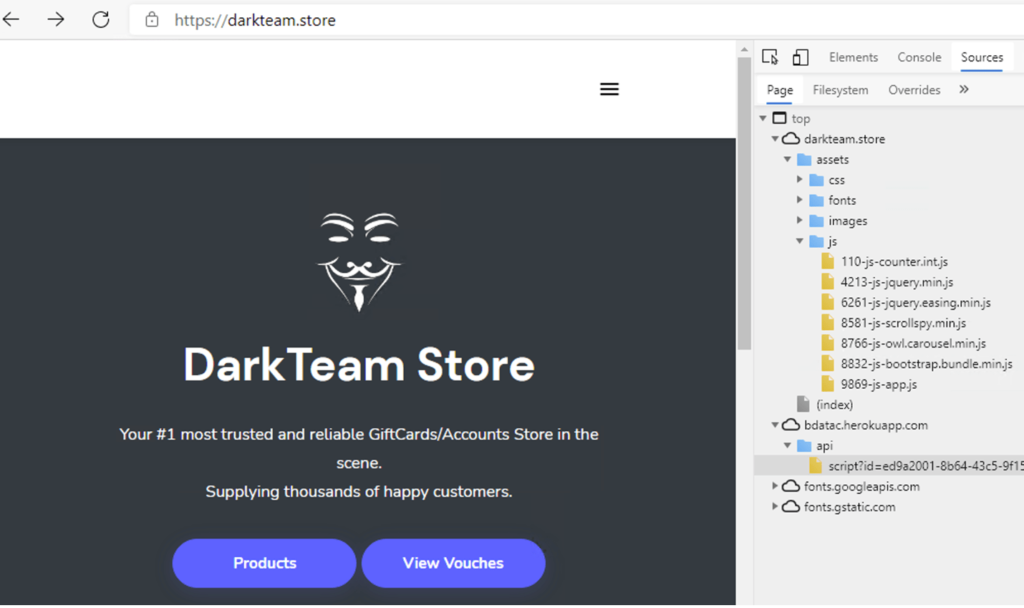Screen dimensions: 1024x608
Task: Click the View Vouches button
Action: click(453, 563)
